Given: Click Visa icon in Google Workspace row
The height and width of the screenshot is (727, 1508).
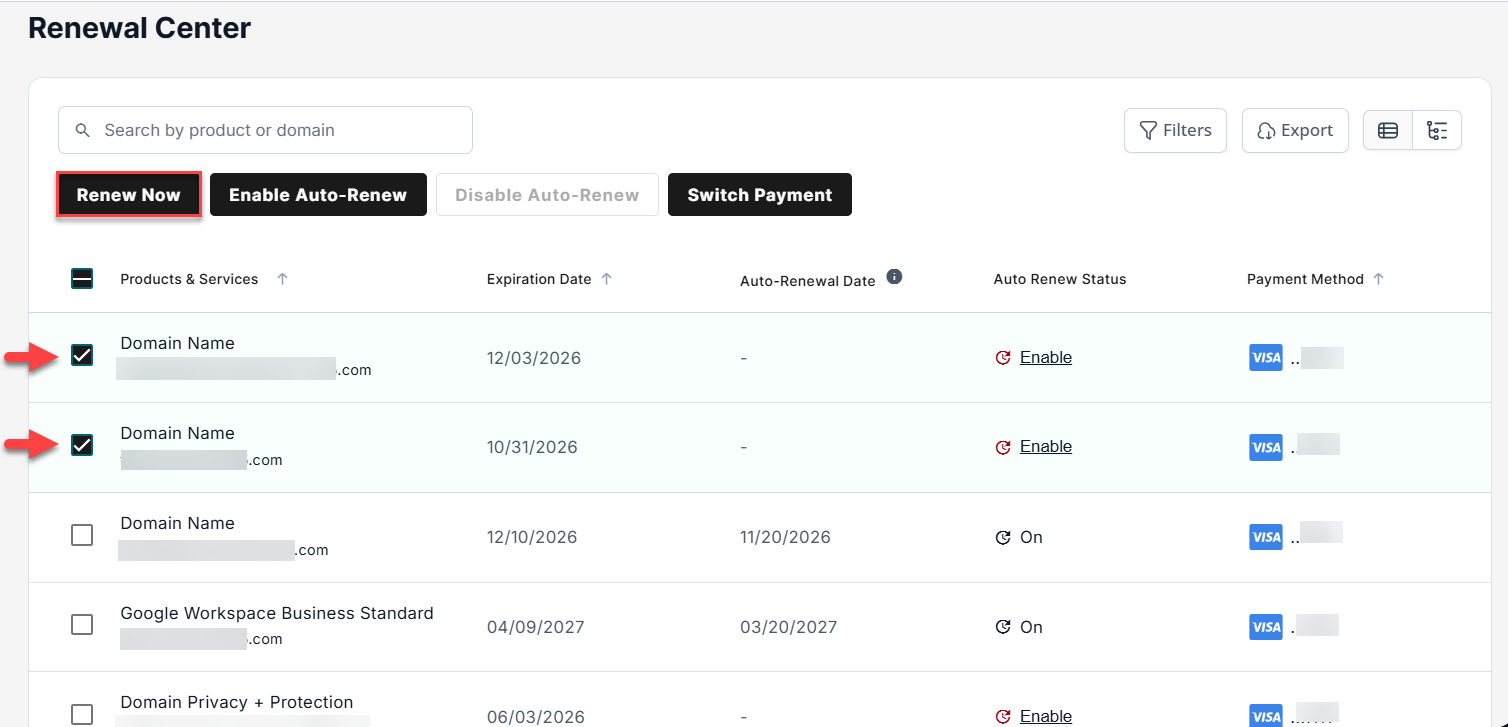Looking at the screenshot, I should (x=1266, y=627).
